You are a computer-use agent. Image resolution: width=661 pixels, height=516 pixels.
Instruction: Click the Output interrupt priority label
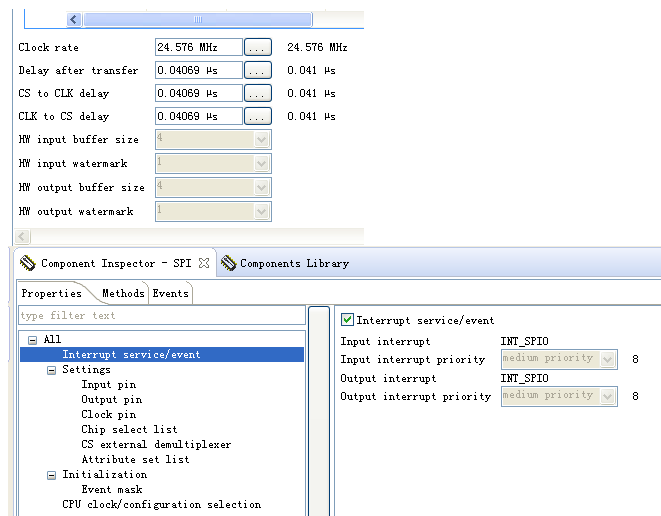pyautogui.click(x=416, y=397)
